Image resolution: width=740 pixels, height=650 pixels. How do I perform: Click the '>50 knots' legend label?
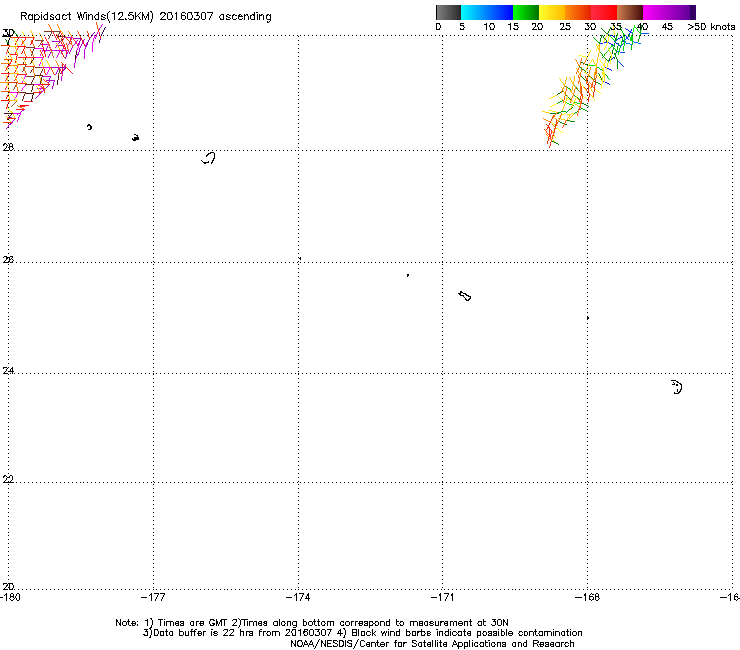point(711,27)
